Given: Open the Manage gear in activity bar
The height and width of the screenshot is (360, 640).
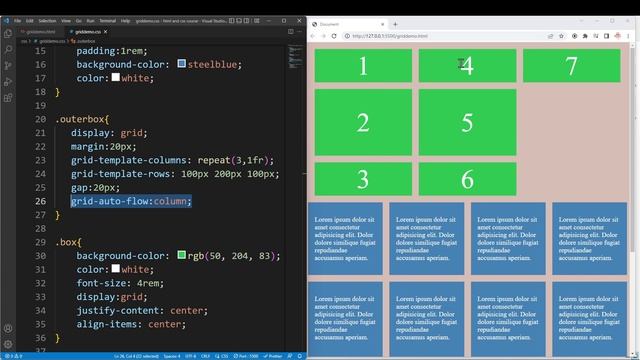Looking at the screenshot, I should [8, 344].
